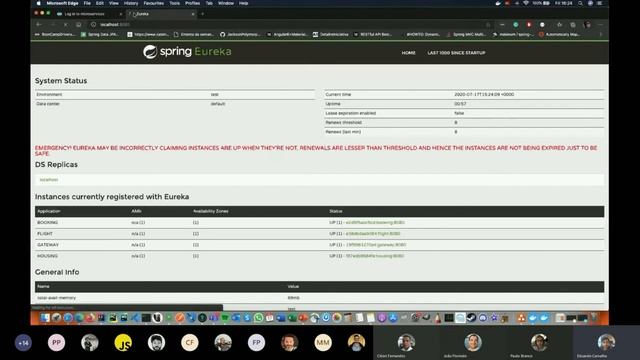Open the JacksonPolymorp... GitHub bookmark
The height and width of the screenshot is (360, 640).
point(240,34)
